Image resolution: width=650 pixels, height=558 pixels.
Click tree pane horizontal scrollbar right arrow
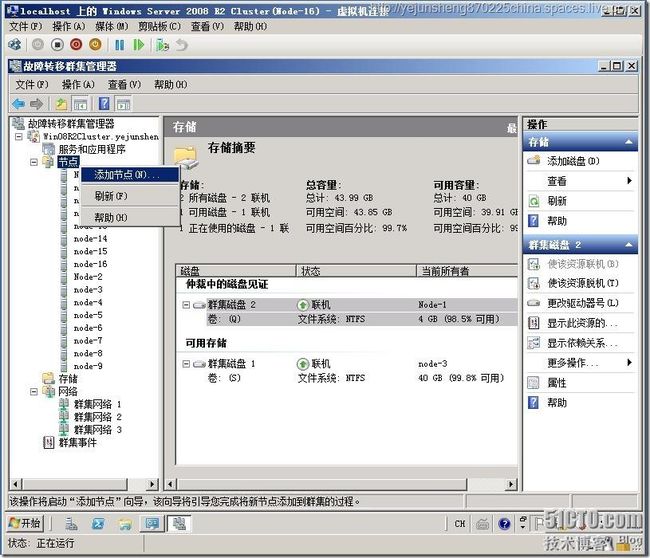pyautogui.click(x=152, y=484)
